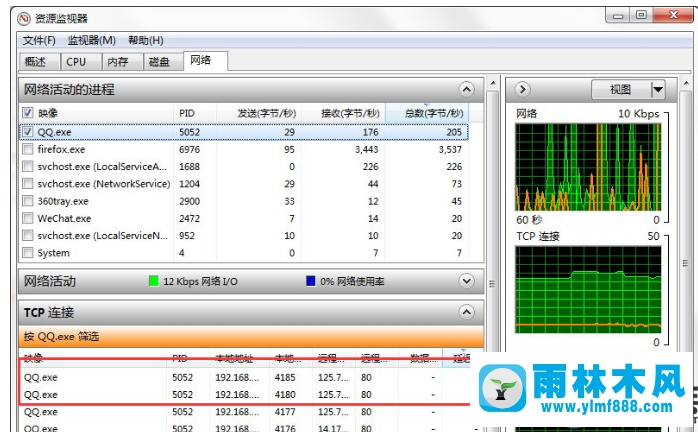Sort by 接收(字节/秒) column header
This screenshot has height=432, width=698.
coord(343,113)
